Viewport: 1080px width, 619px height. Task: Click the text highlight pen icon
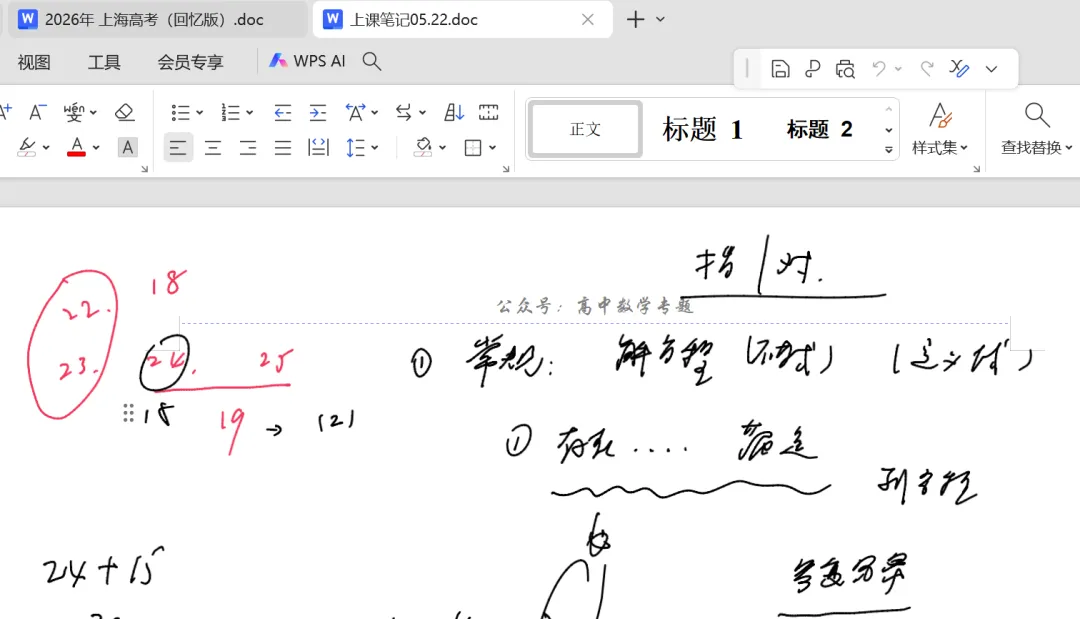click(x=27, y=147)
